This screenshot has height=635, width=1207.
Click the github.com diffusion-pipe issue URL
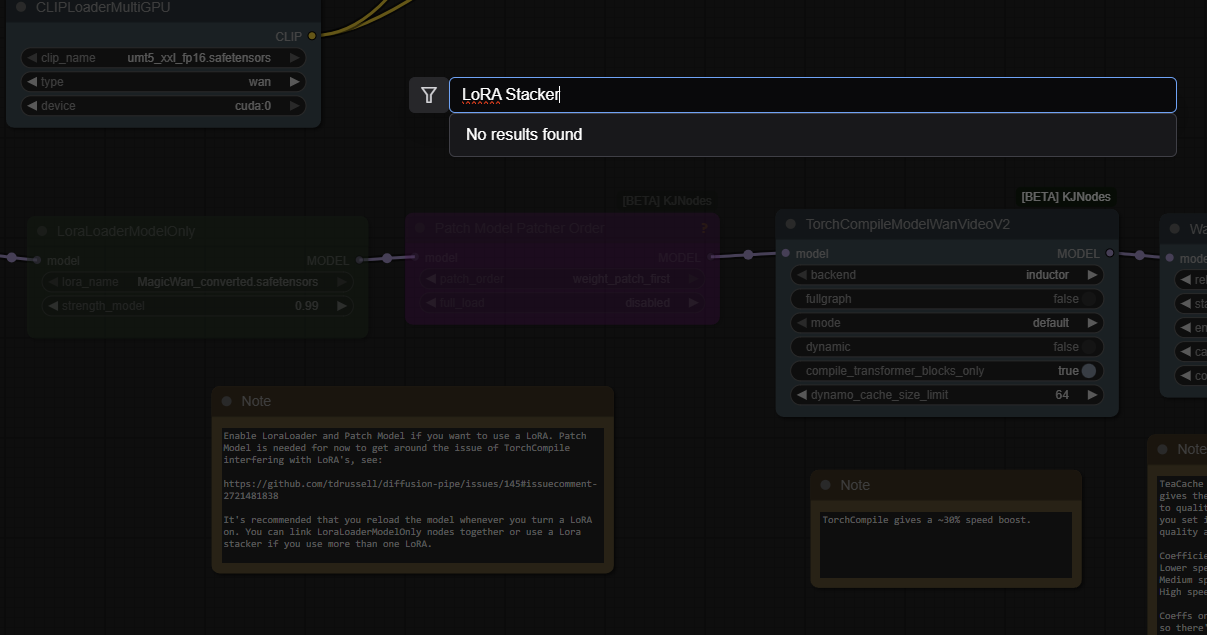pyautogui.click(x=410, y=489)
